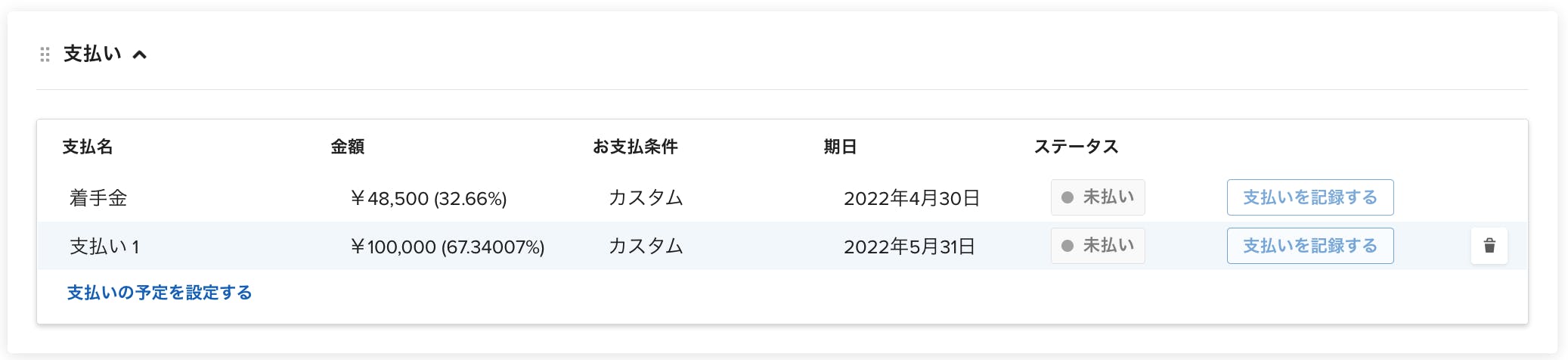Viewport: 1568px width, 360px height.
Task: Click the 支払名 column header
Action: pos(88,147)
